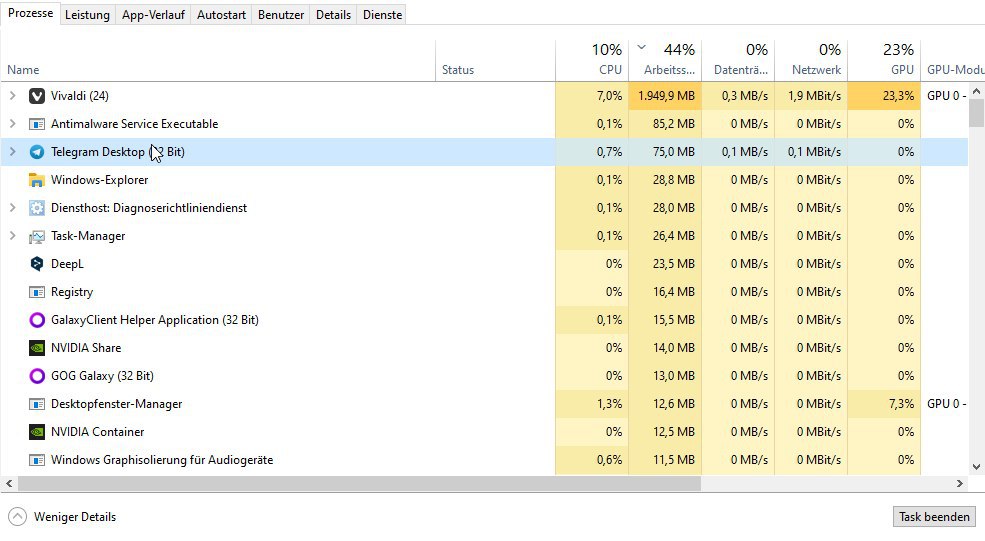Click the GalaxyClient Helper Application icon
This screenshot has height=541, width=985.
(37, 320)
